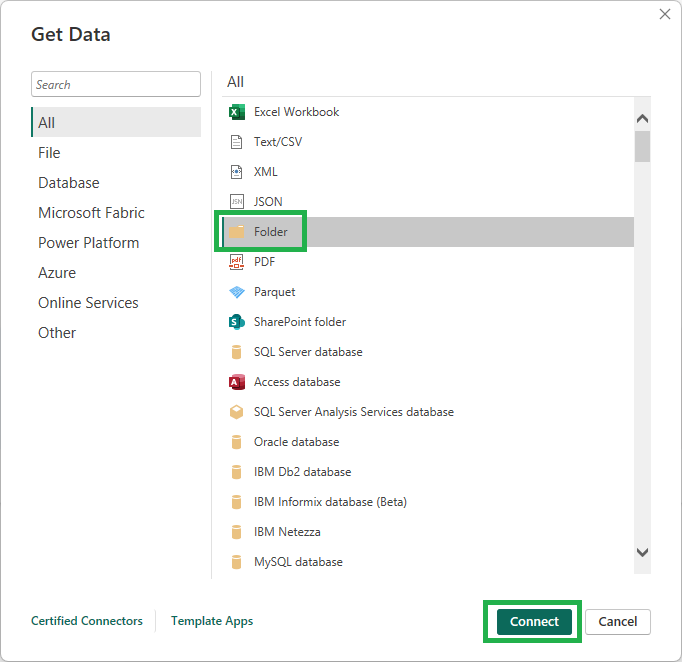
Task: Cancel the Get Data dialog
Action: coord(618,622)
